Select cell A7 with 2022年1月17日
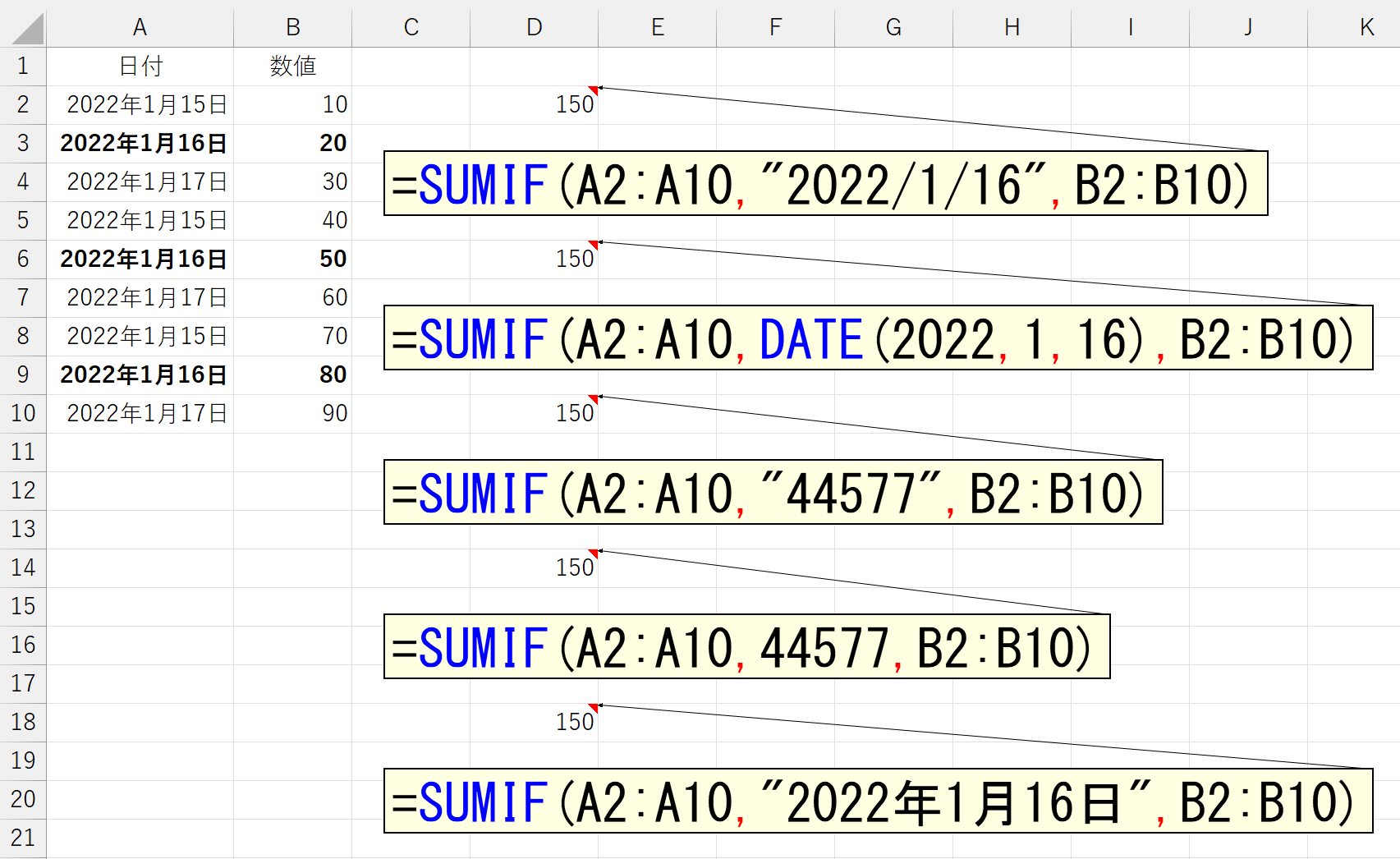This screenshot has height=859, width=1400. [140, 298]
